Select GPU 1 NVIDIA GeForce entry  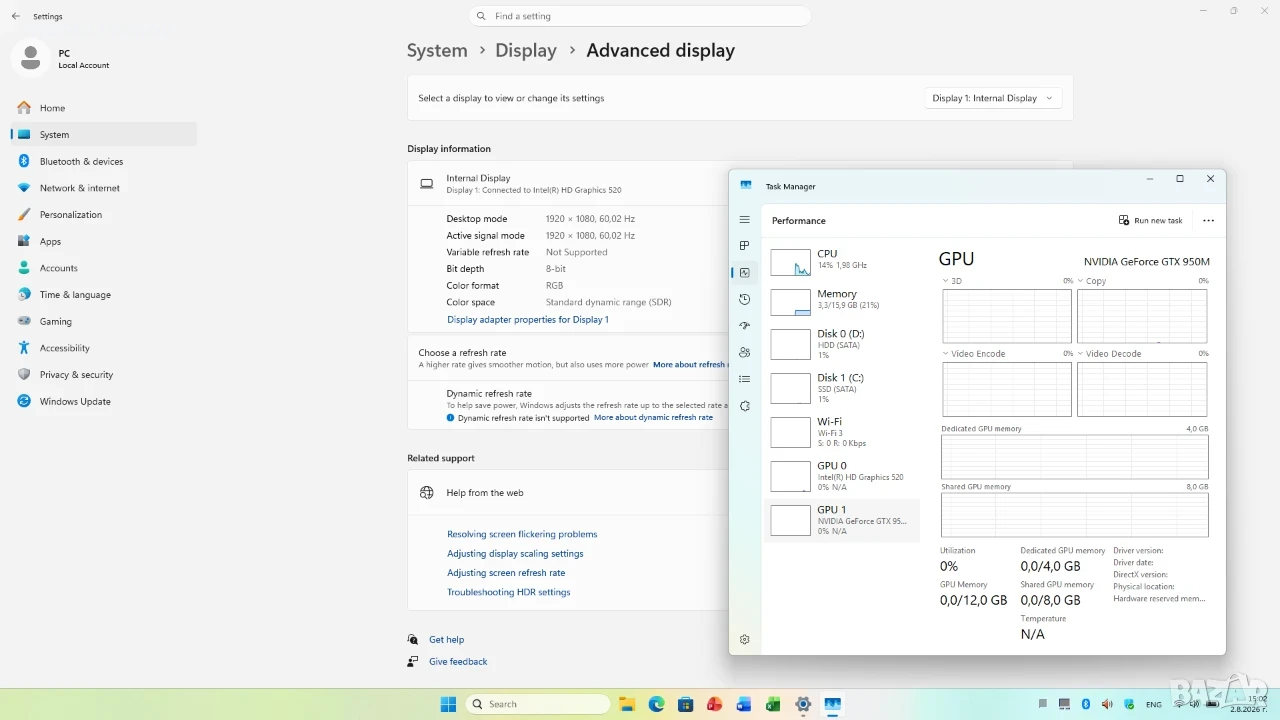pyautogui.click(x=842, y=520)
